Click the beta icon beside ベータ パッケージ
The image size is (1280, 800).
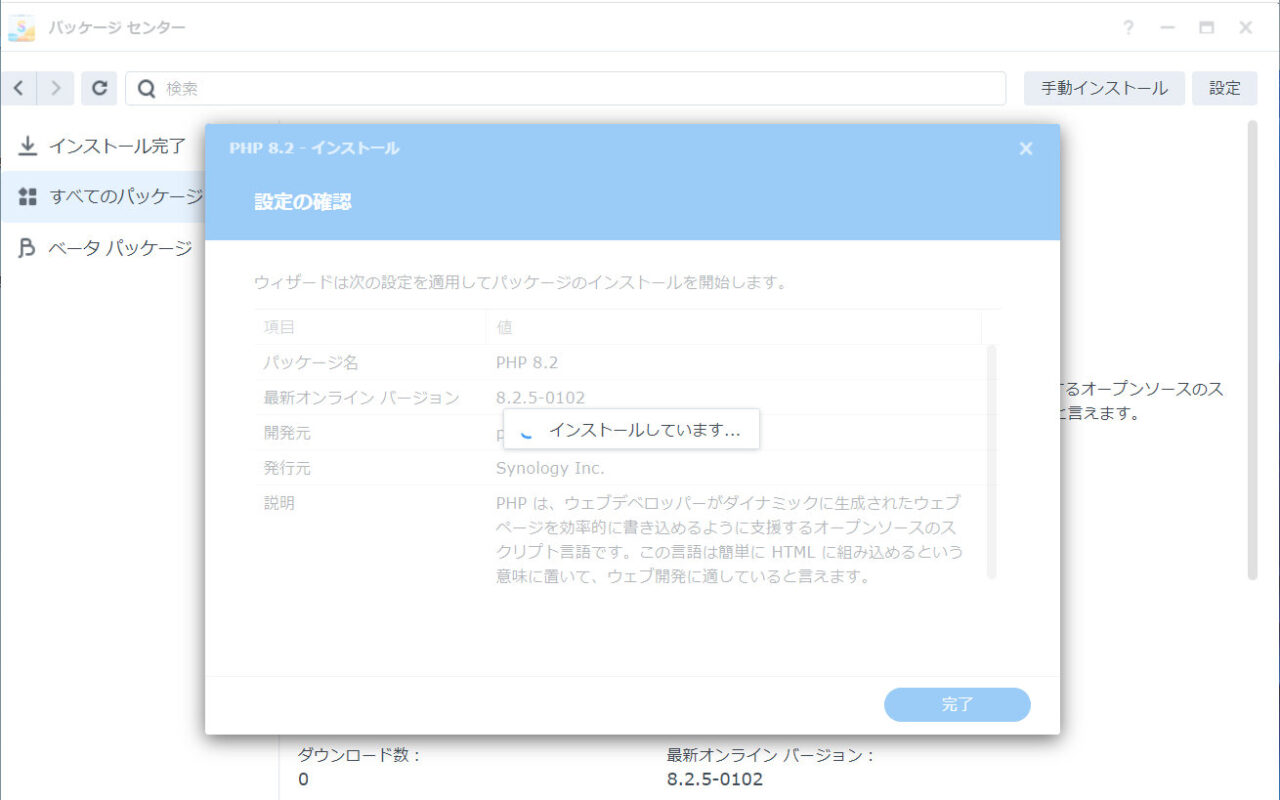click(x=28, y=248)
